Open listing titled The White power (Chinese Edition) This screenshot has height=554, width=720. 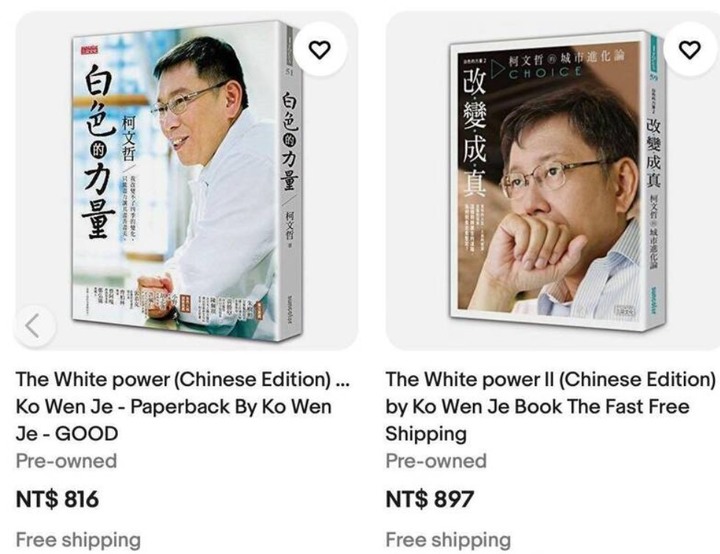tap(183, 407)
